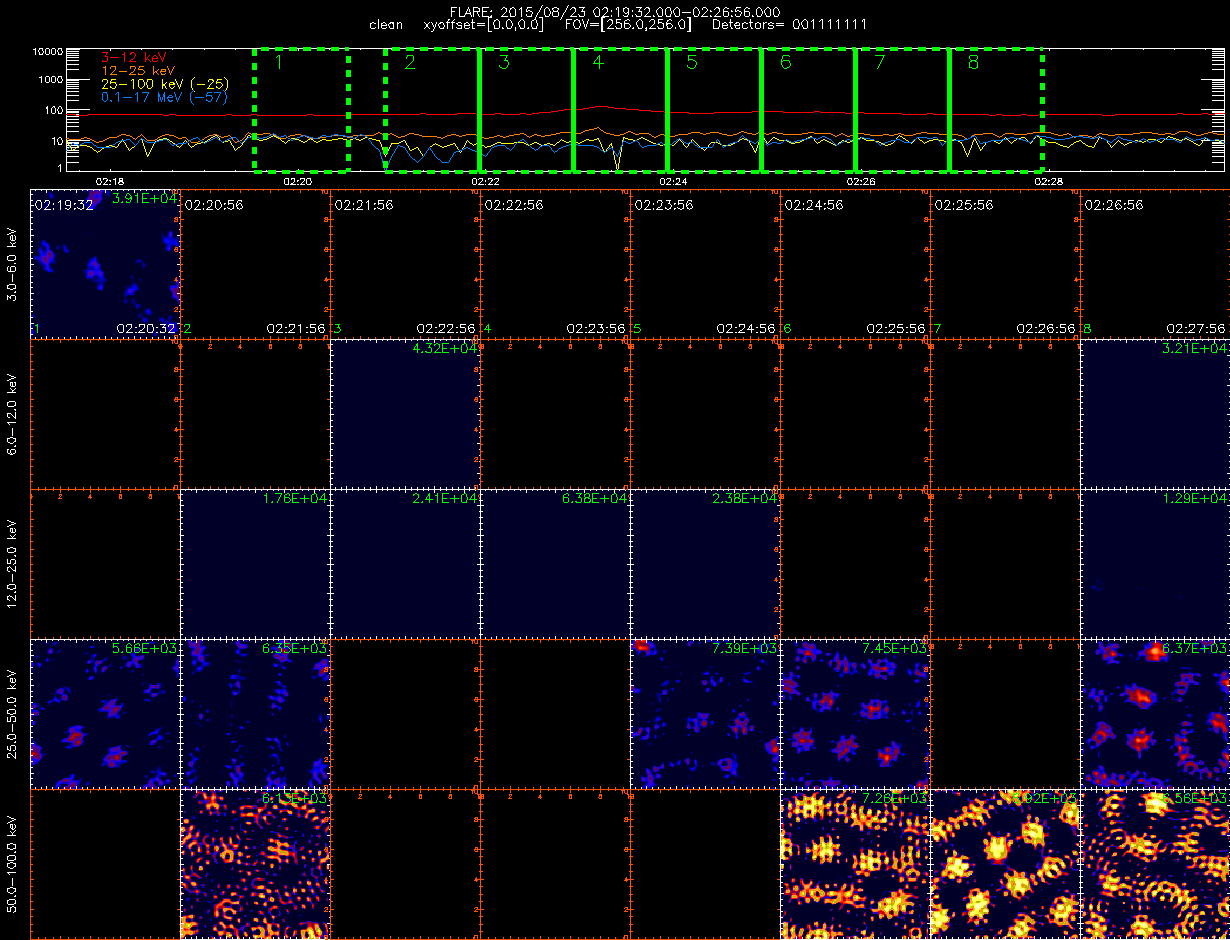The image size is (1230, 940).
Task: Click the 2.41E+04 peak value
Action: [446, 499]
